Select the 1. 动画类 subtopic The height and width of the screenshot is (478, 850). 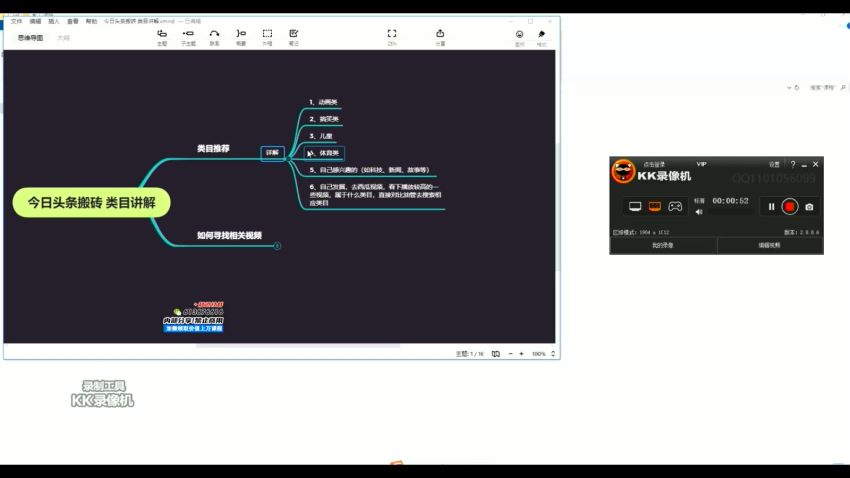click(323, 102)
